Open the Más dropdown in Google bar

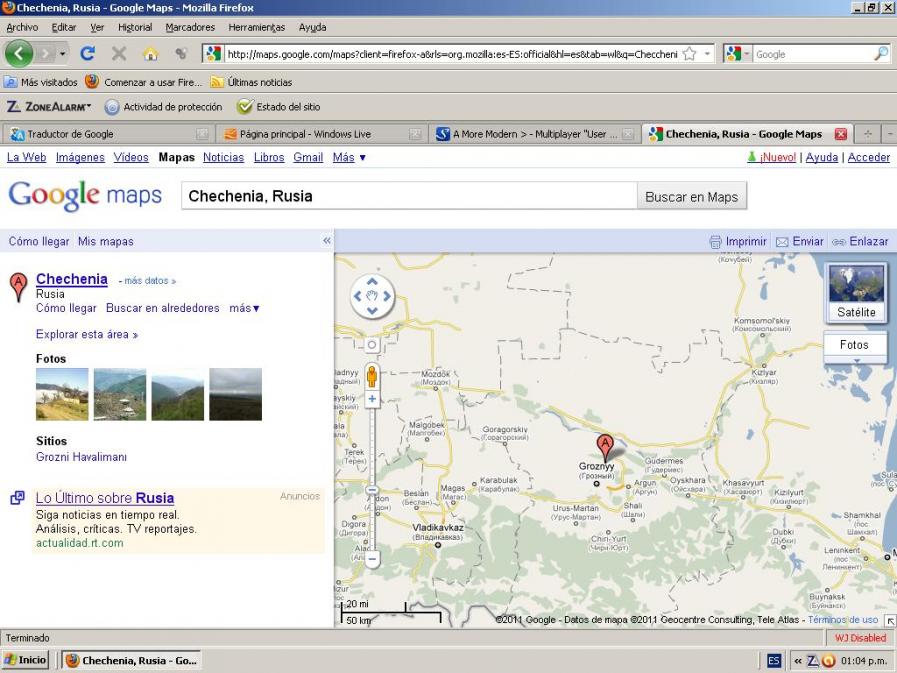tap(349, 158)
